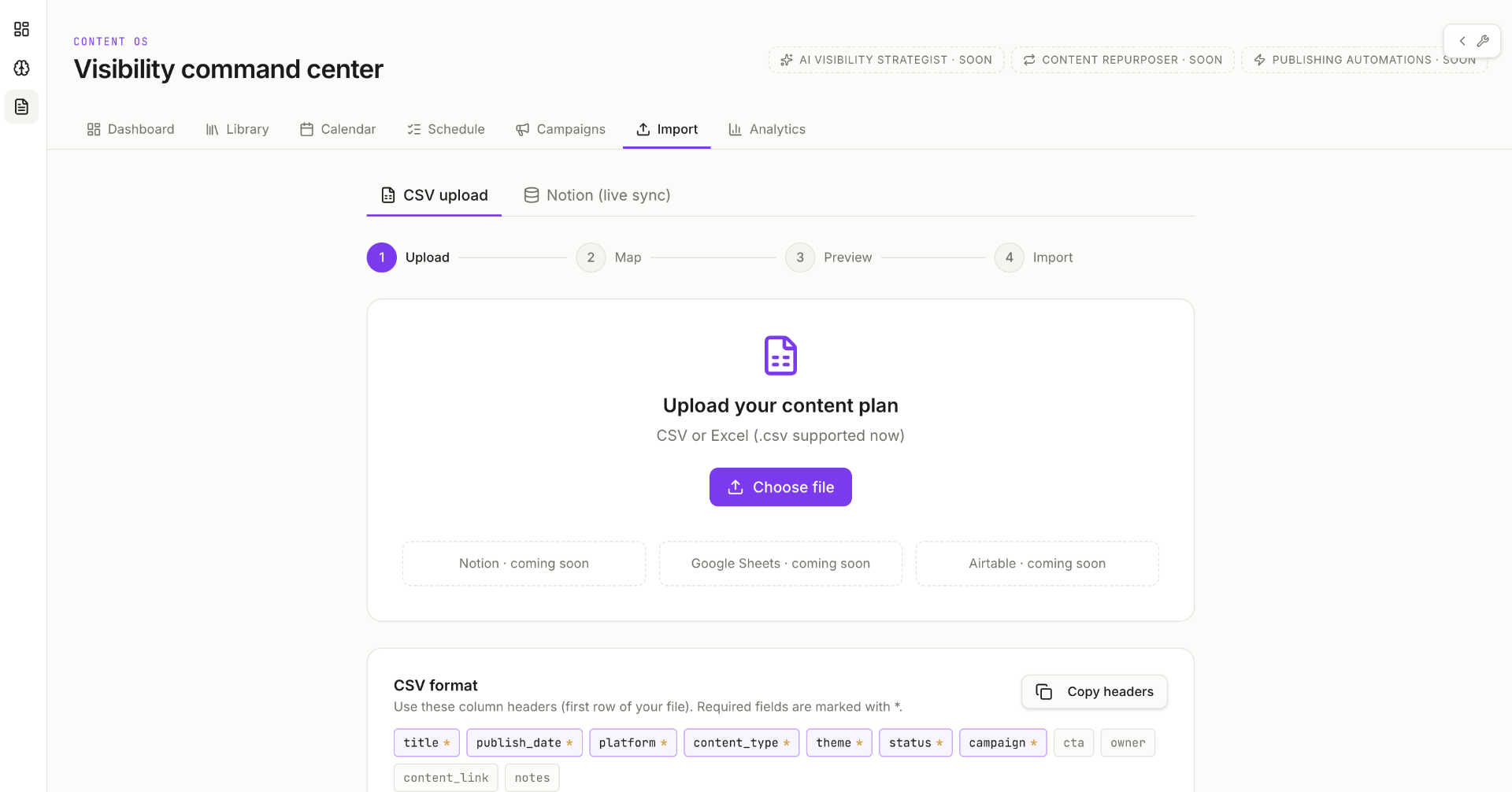Click the content_type header chip
Image resolution: width=1512 pixels, height=792 pixels.
point(742,743)
